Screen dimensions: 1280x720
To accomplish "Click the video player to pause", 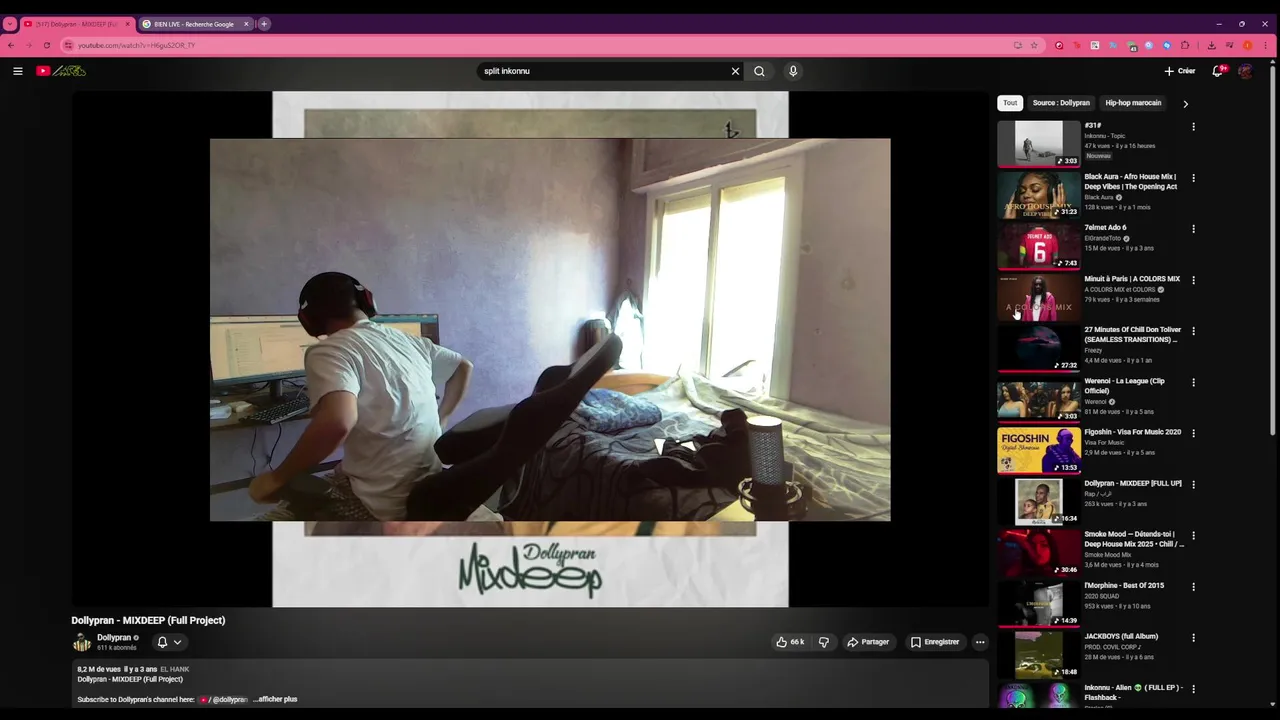I will tap(530, 349).
